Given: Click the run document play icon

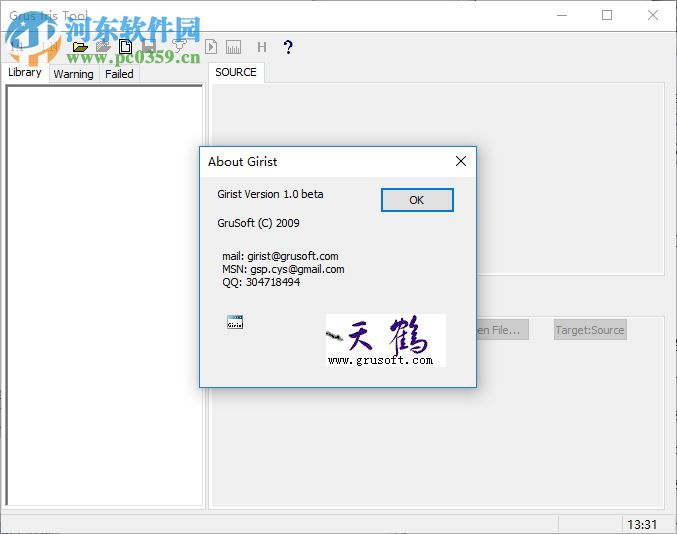Looking at the screenshot, I should pyautogui.click(x=211, y=47).
